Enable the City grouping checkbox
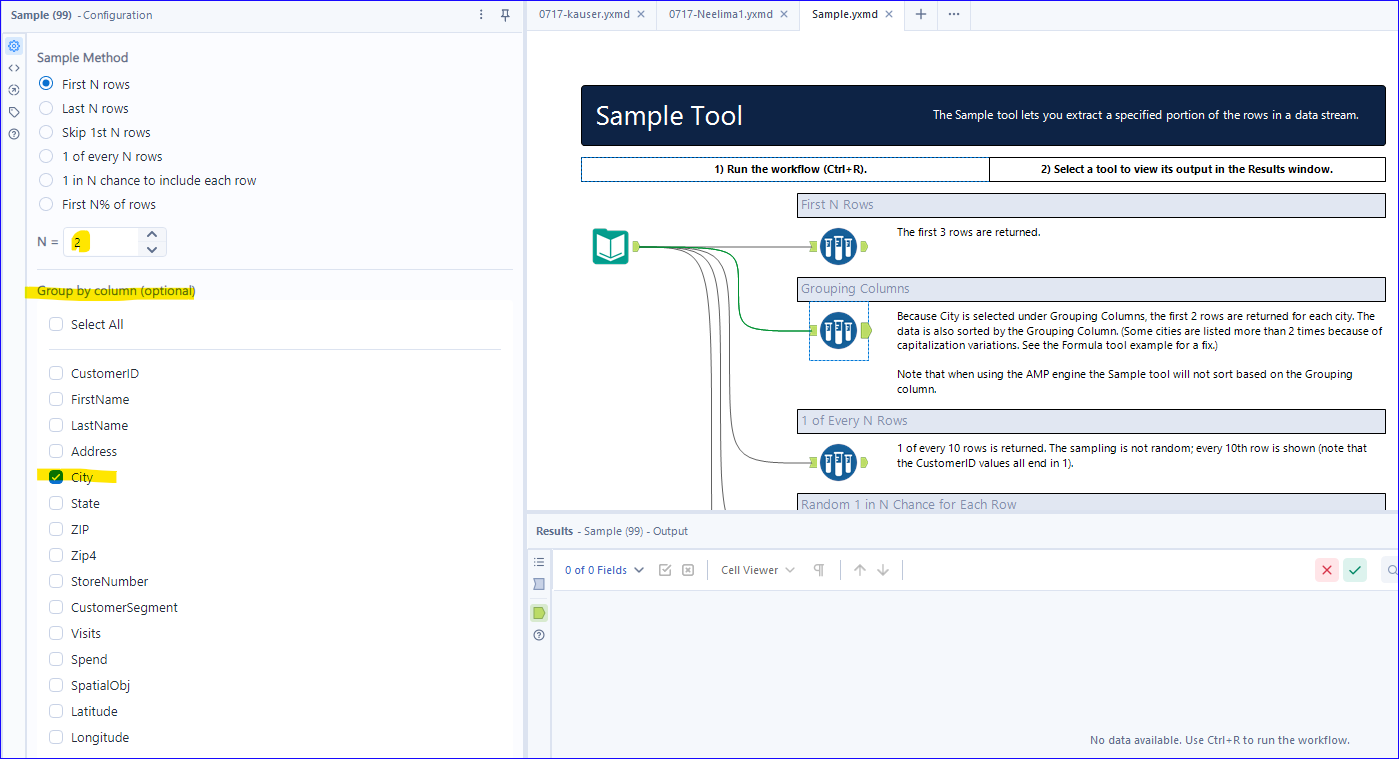Image resolution: width=1399 pixels, height=759 pixels. pyautogui.click(x=55, y=476)
